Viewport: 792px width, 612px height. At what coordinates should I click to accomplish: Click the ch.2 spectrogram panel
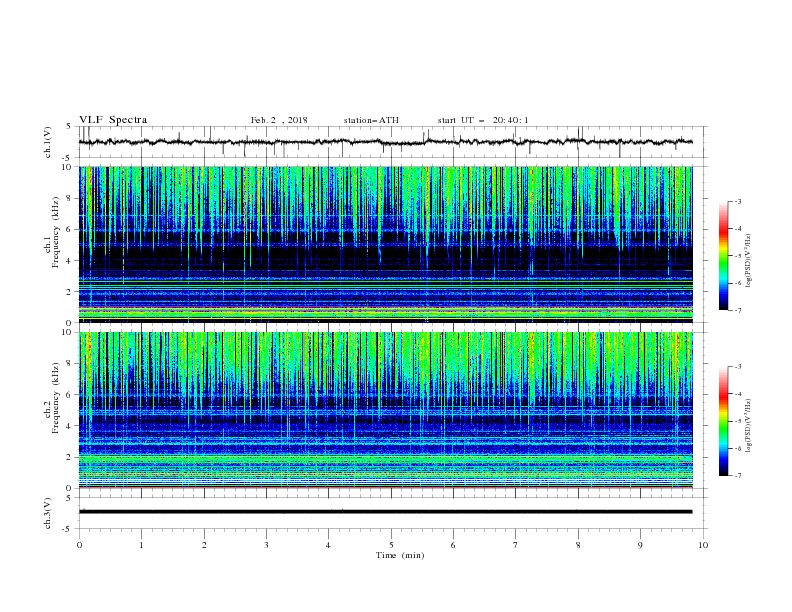[x=386, y=410]
